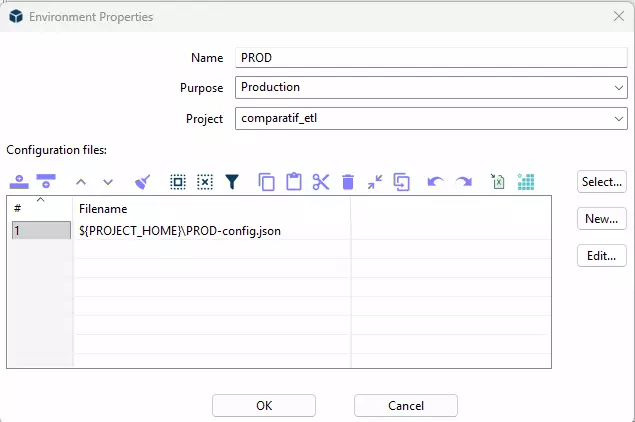Viewport: 635px width, 422px height.
Task: Click the Environment Properties cube icon
Action: [x=16, y=17]
